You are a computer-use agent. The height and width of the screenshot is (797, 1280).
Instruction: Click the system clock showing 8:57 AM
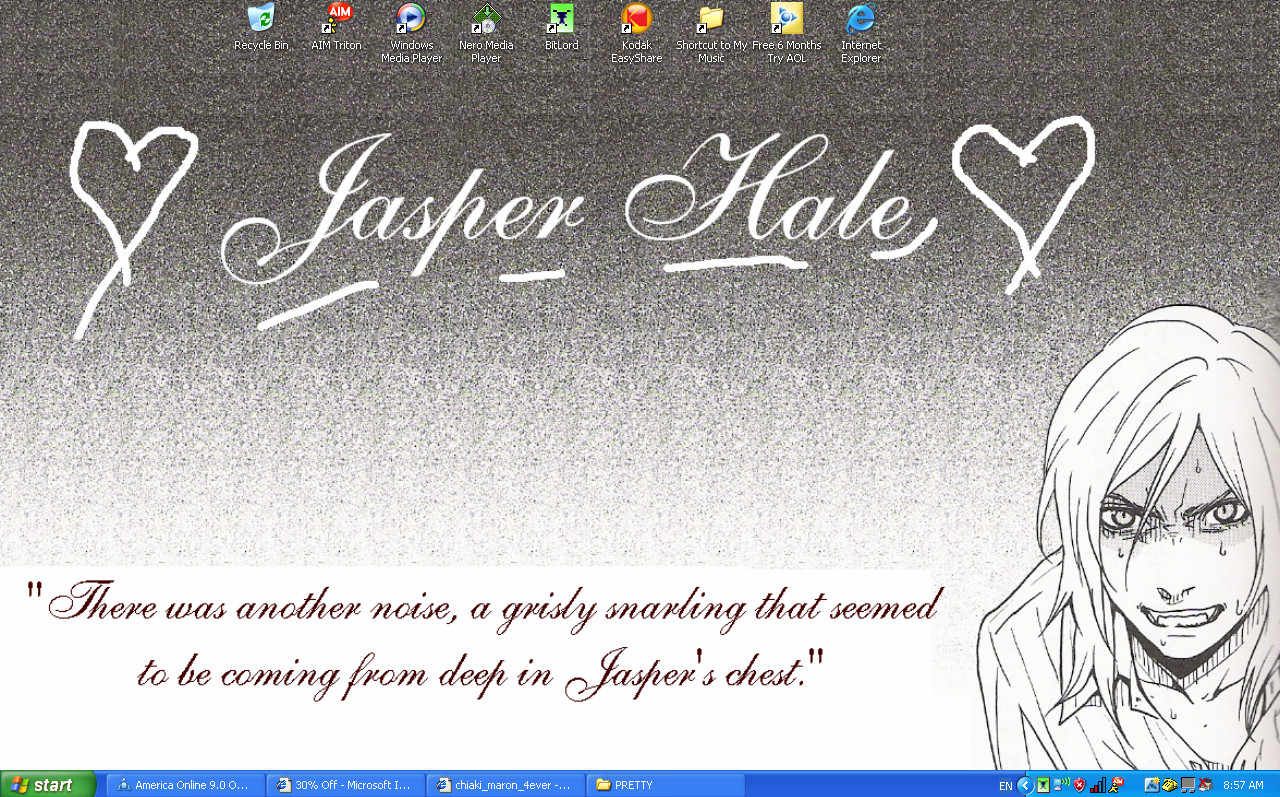(1244, 786)
